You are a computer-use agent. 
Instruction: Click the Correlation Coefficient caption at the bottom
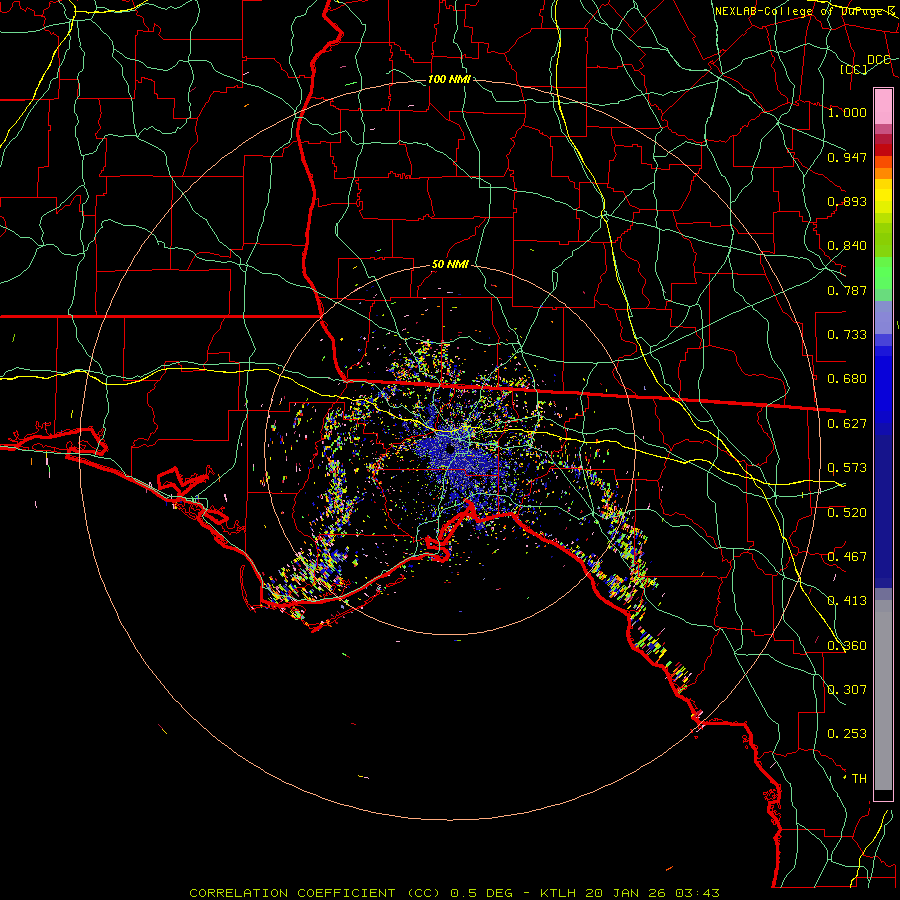[x=454, y=893]
